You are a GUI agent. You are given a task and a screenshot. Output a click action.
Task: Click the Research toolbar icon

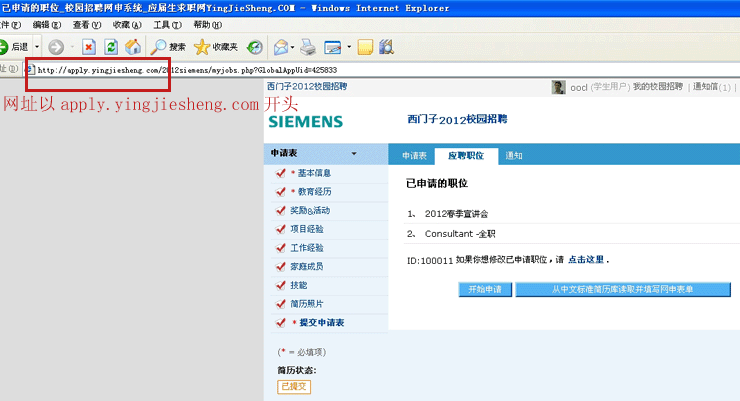387,47
